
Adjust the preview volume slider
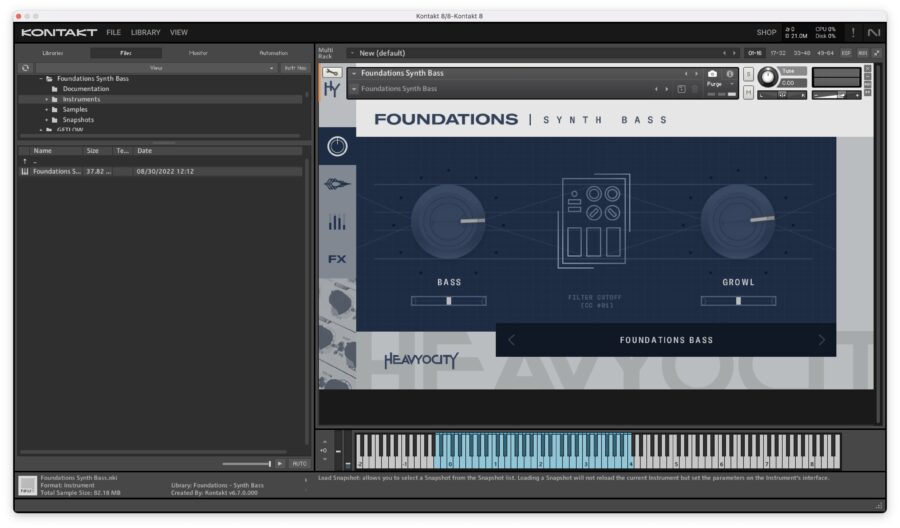pyautogui.click(x=246, y=464)
